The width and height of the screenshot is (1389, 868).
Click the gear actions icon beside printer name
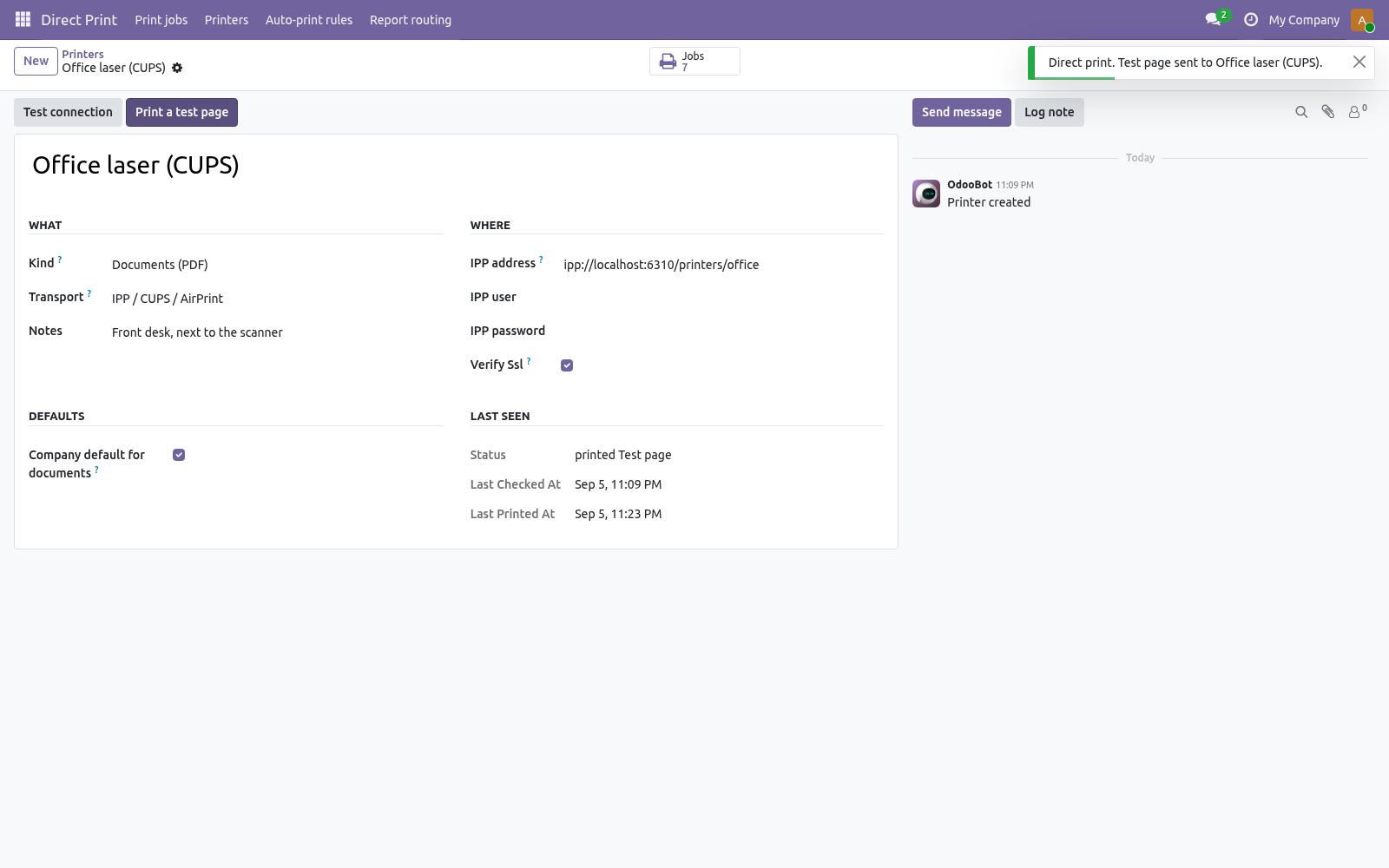177,68
